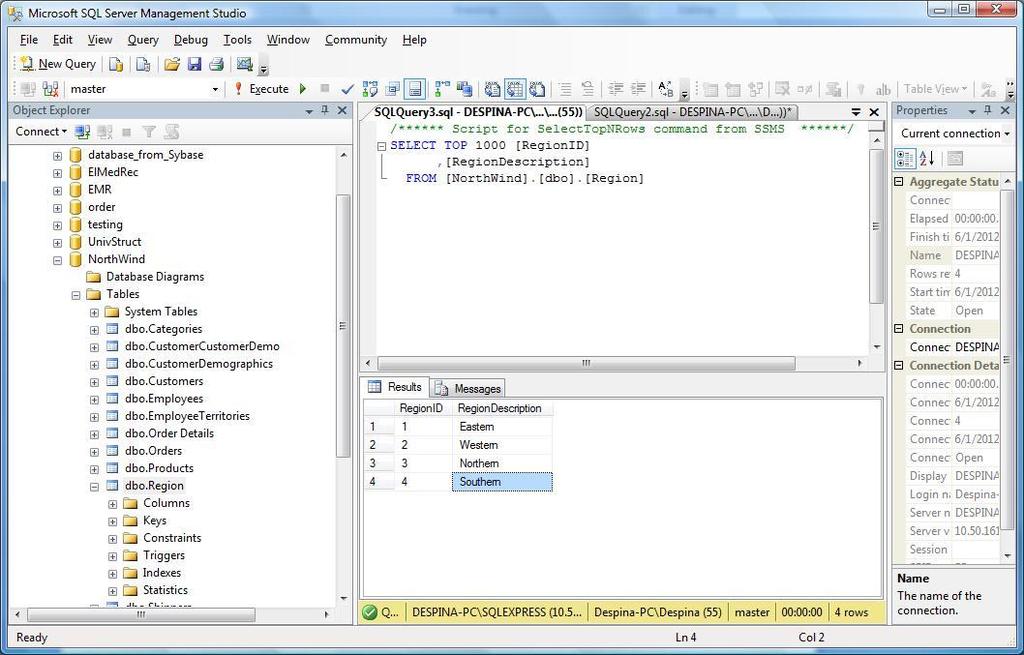Open the Community menu
Image resolution: width=1024 pixels, height=655 pixels.
[356, 40]
